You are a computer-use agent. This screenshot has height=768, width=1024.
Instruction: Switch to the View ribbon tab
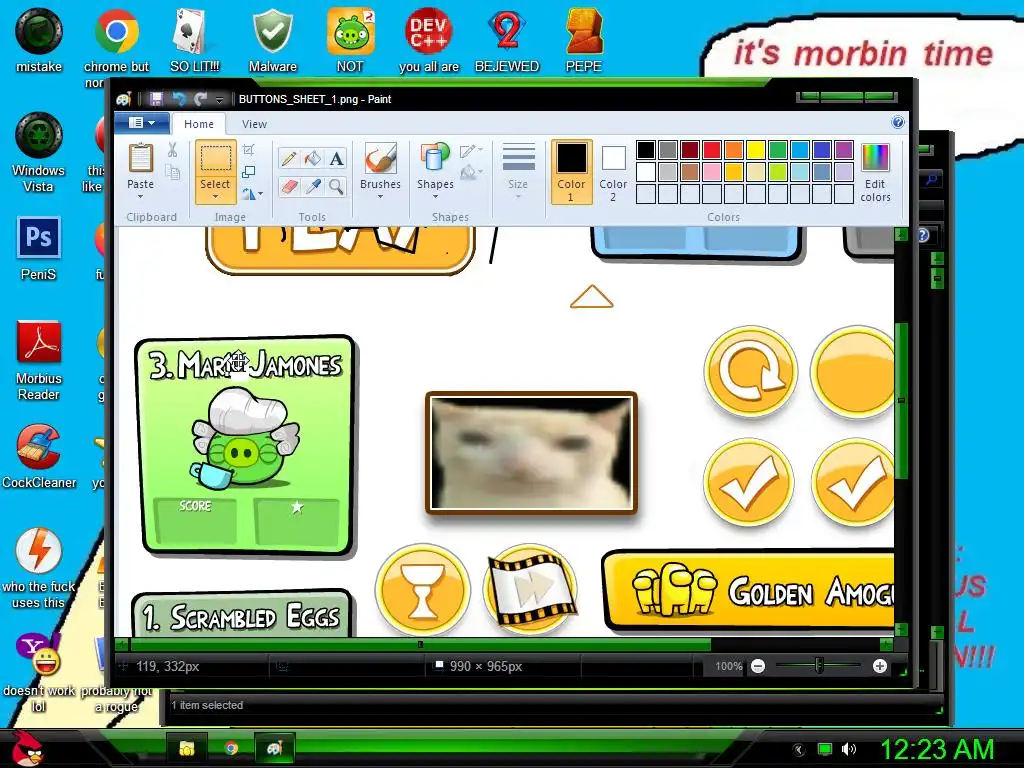pos(254,124)
